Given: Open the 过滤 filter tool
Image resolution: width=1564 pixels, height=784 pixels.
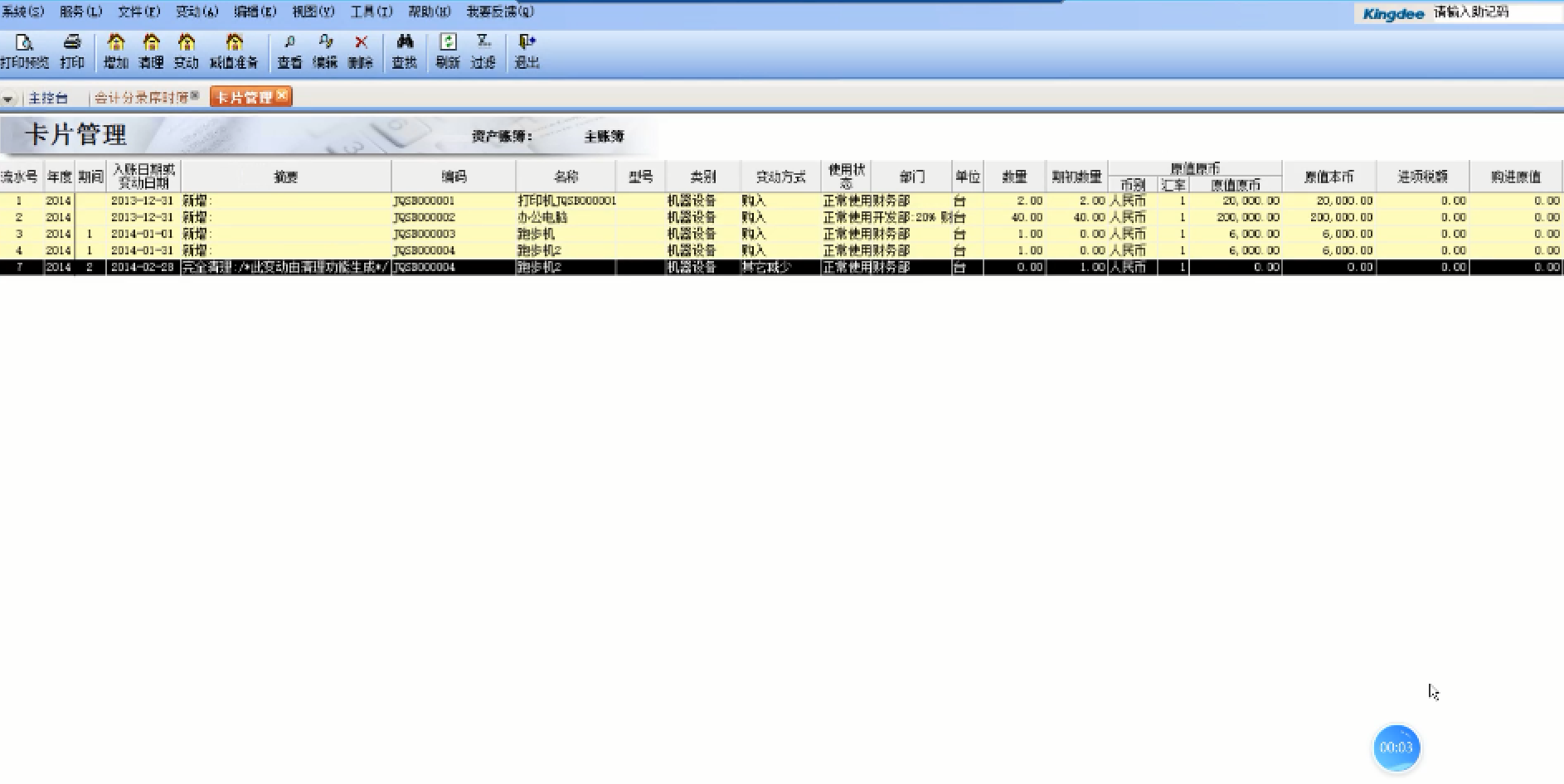Looking at the screenshot, I should point(483,51).
